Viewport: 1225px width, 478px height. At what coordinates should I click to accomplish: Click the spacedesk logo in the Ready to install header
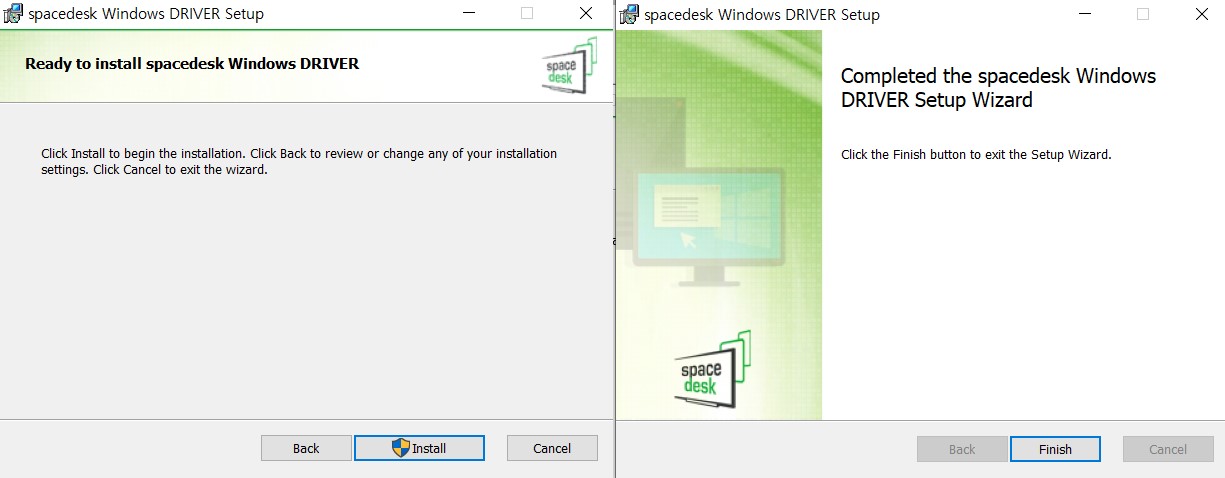pos(569,65)
